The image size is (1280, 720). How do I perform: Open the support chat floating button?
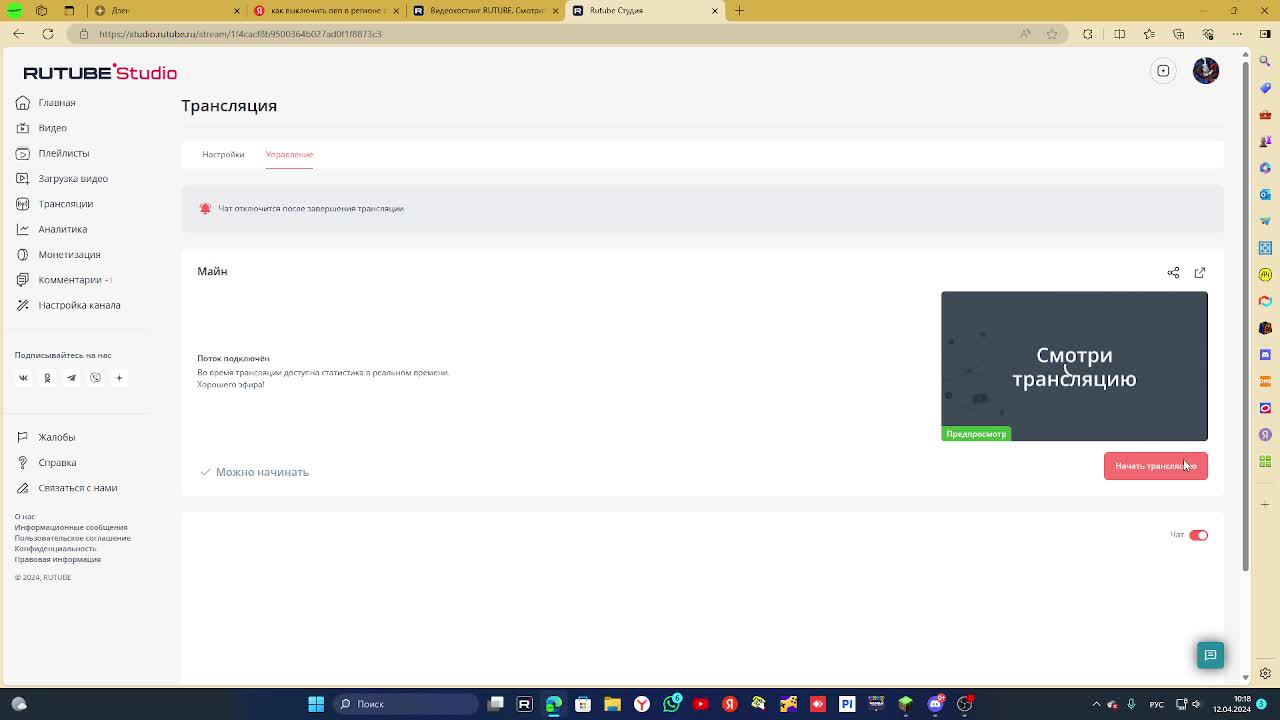pos(1210,655)
